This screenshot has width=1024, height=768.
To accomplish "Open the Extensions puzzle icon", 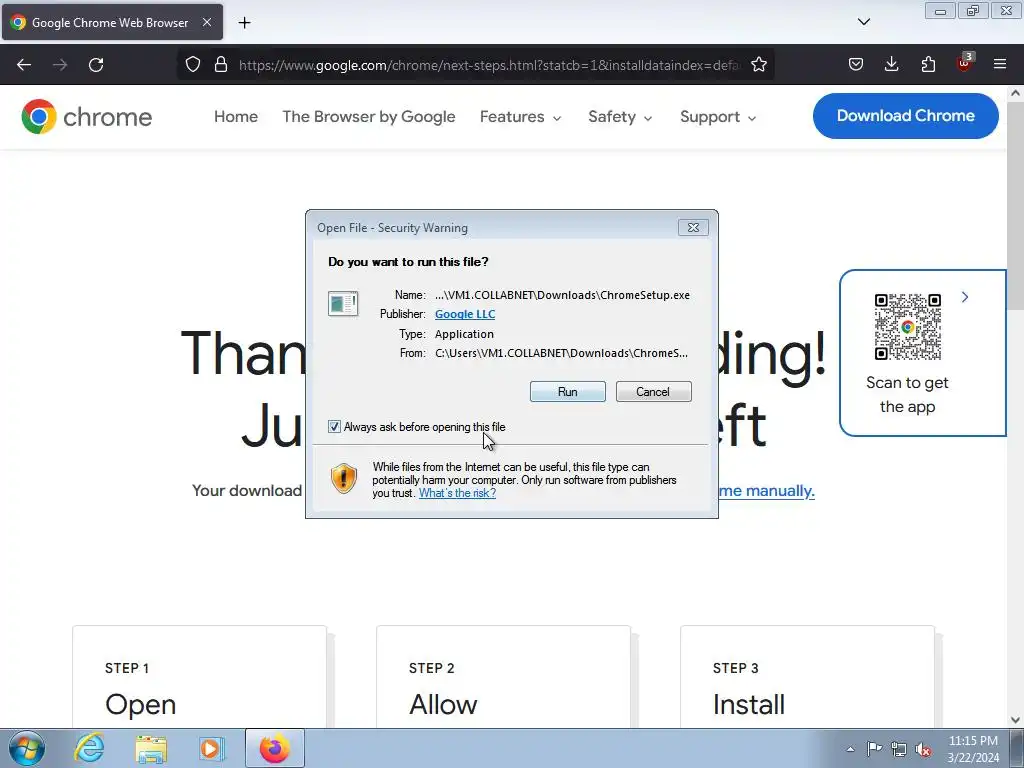I will click(x=928, y=64).
